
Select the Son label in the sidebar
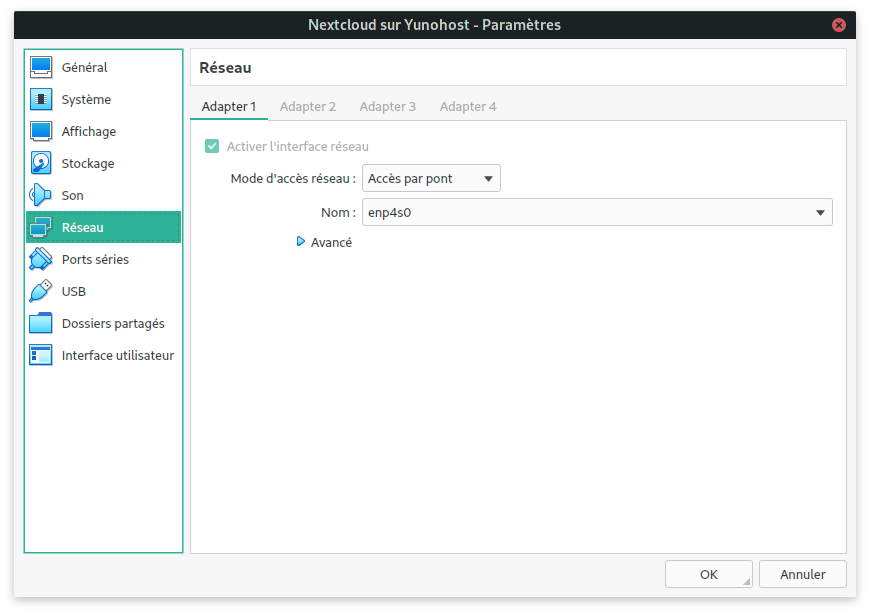(73, 196)
